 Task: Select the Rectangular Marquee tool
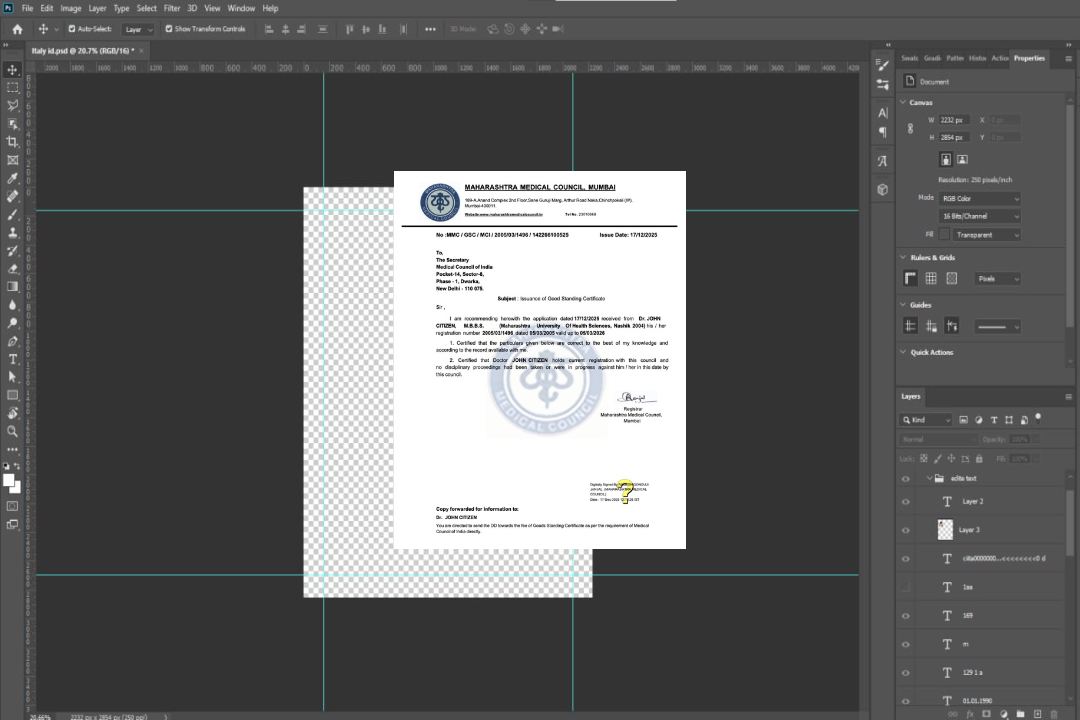tap(12, 88)
